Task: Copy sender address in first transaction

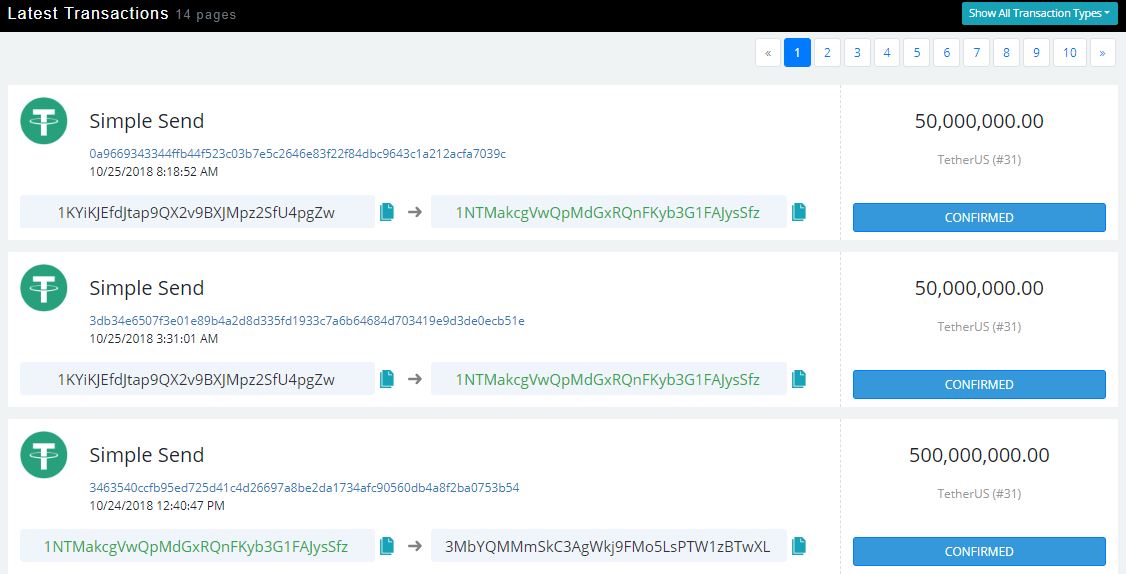Action: (387, 212)
